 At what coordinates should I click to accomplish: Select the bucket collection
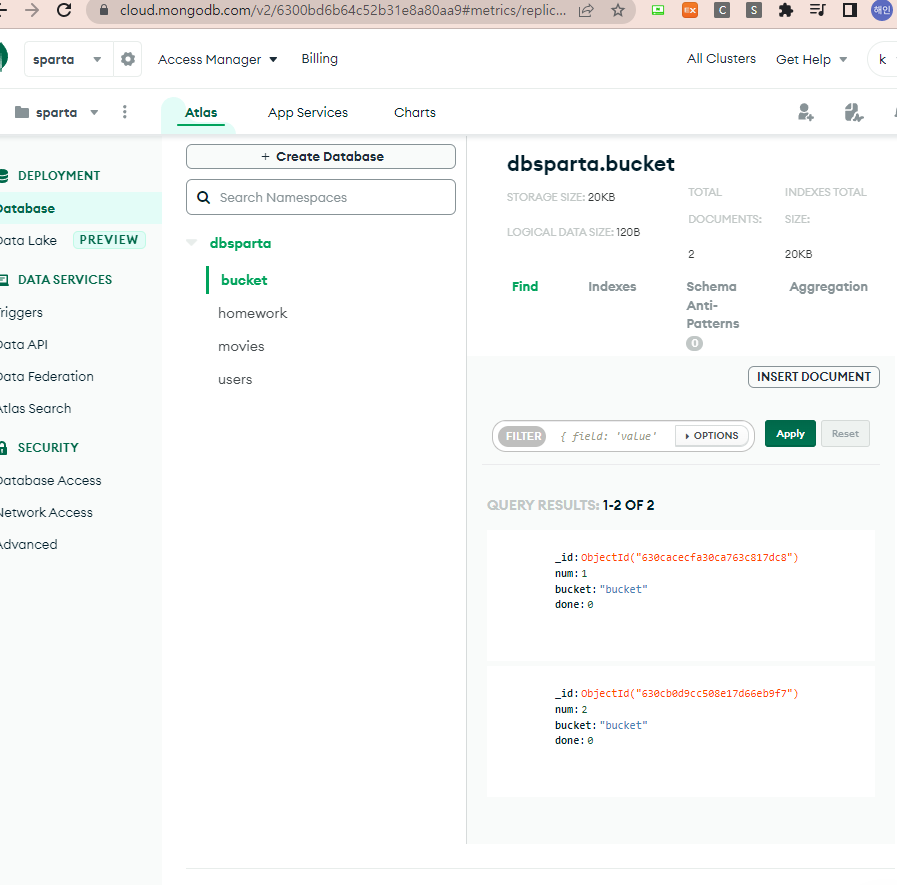pyautogui.click(x=244, y=280)
